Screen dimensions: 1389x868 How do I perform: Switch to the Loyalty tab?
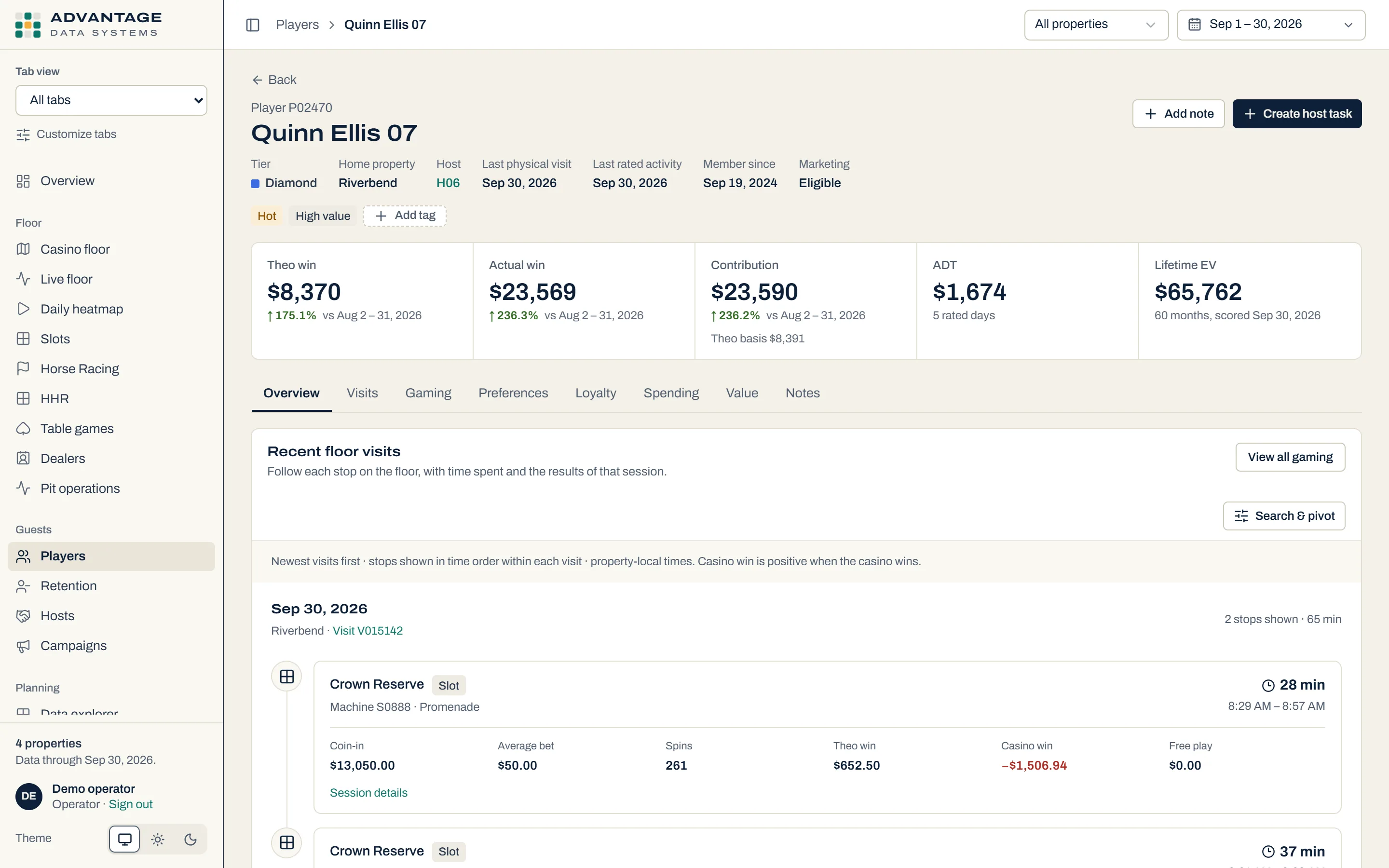pyautogui.click(x=596, y=393)
